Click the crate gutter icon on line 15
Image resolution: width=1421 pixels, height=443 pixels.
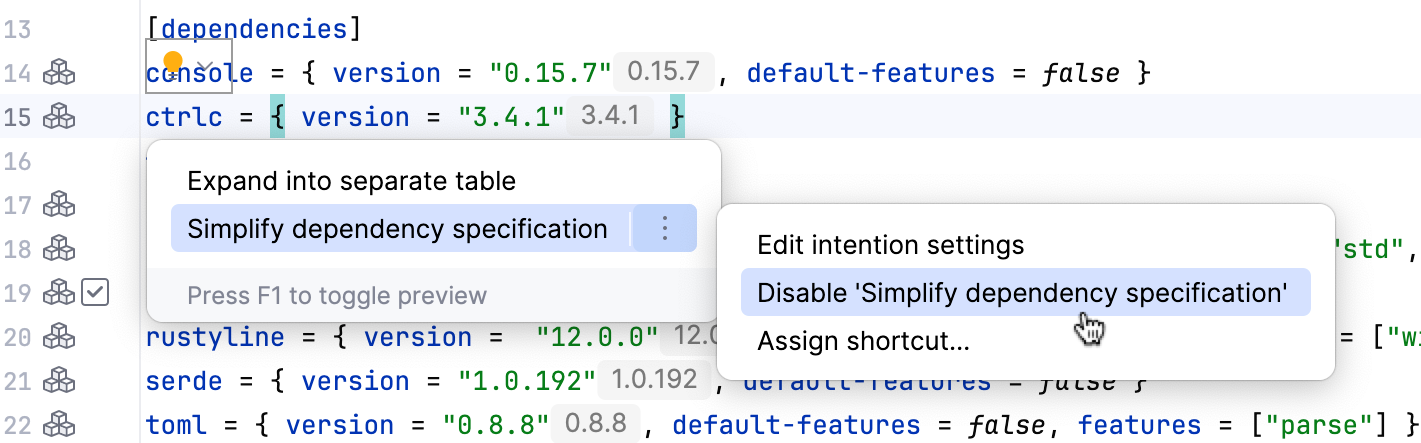click(x=58, y=117)
